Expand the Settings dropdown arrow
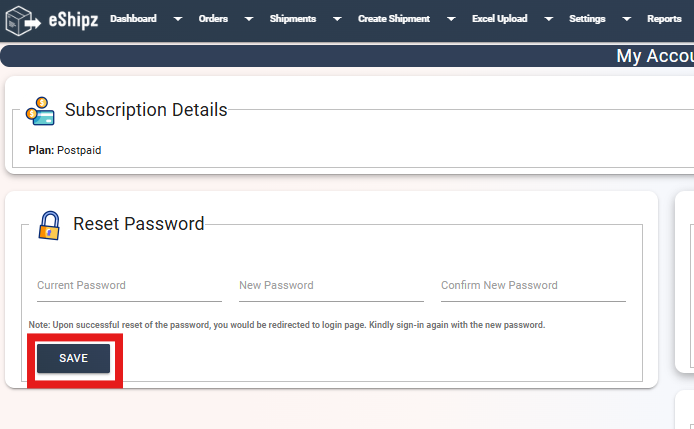The image size is (694, 429). pos(626,19)
